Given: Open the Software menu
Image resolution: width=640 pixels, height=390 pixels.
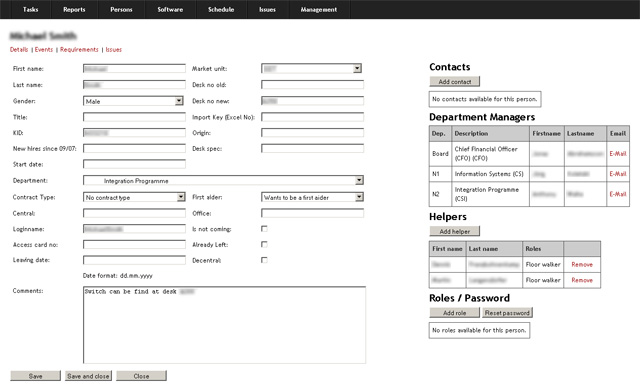Looking at the screenshot, I should coord(170,9).
